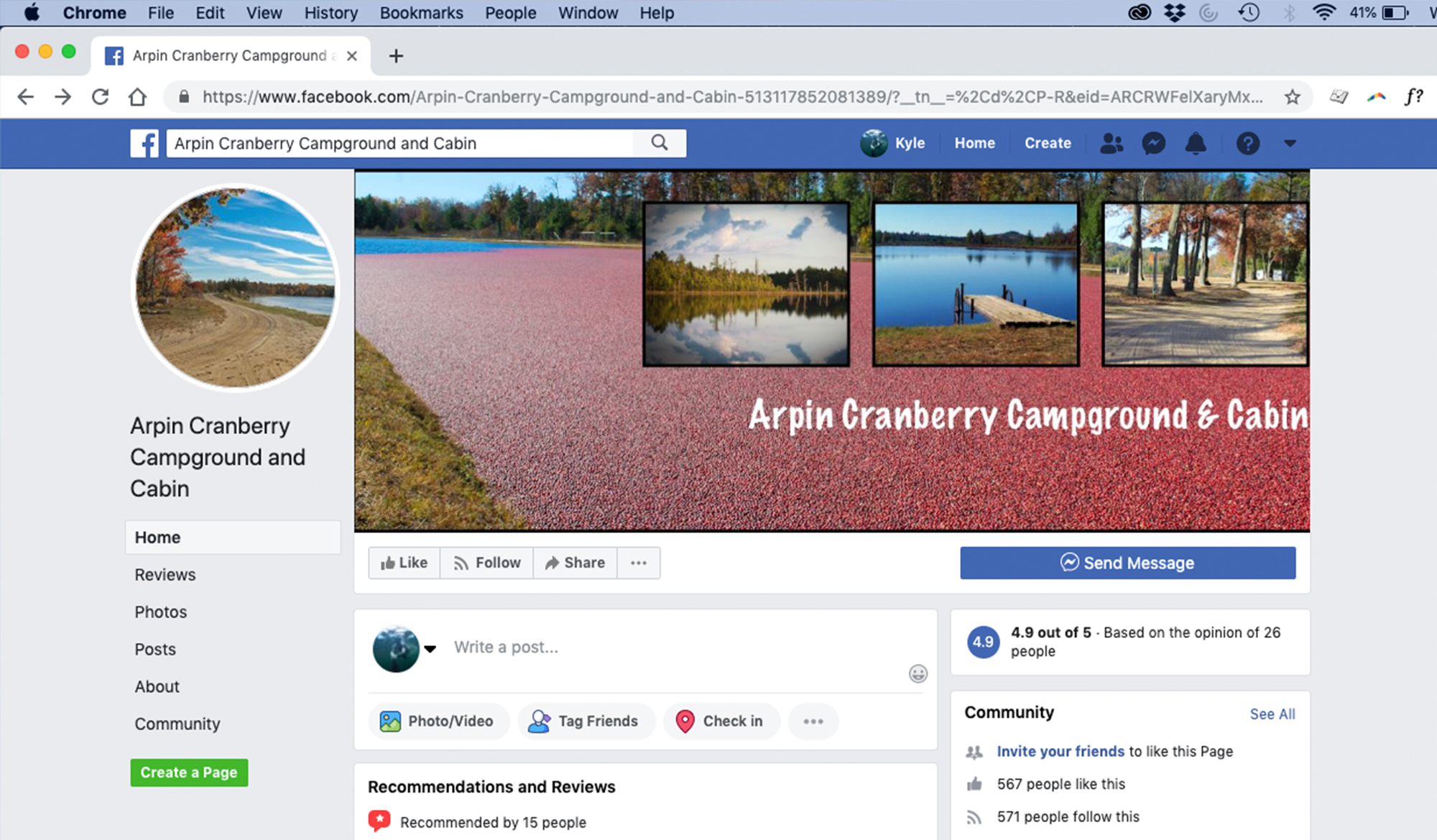Click the Bluetooth menu bar icon
This screenshot has width=1437, height=840.
coord(1289,12)
